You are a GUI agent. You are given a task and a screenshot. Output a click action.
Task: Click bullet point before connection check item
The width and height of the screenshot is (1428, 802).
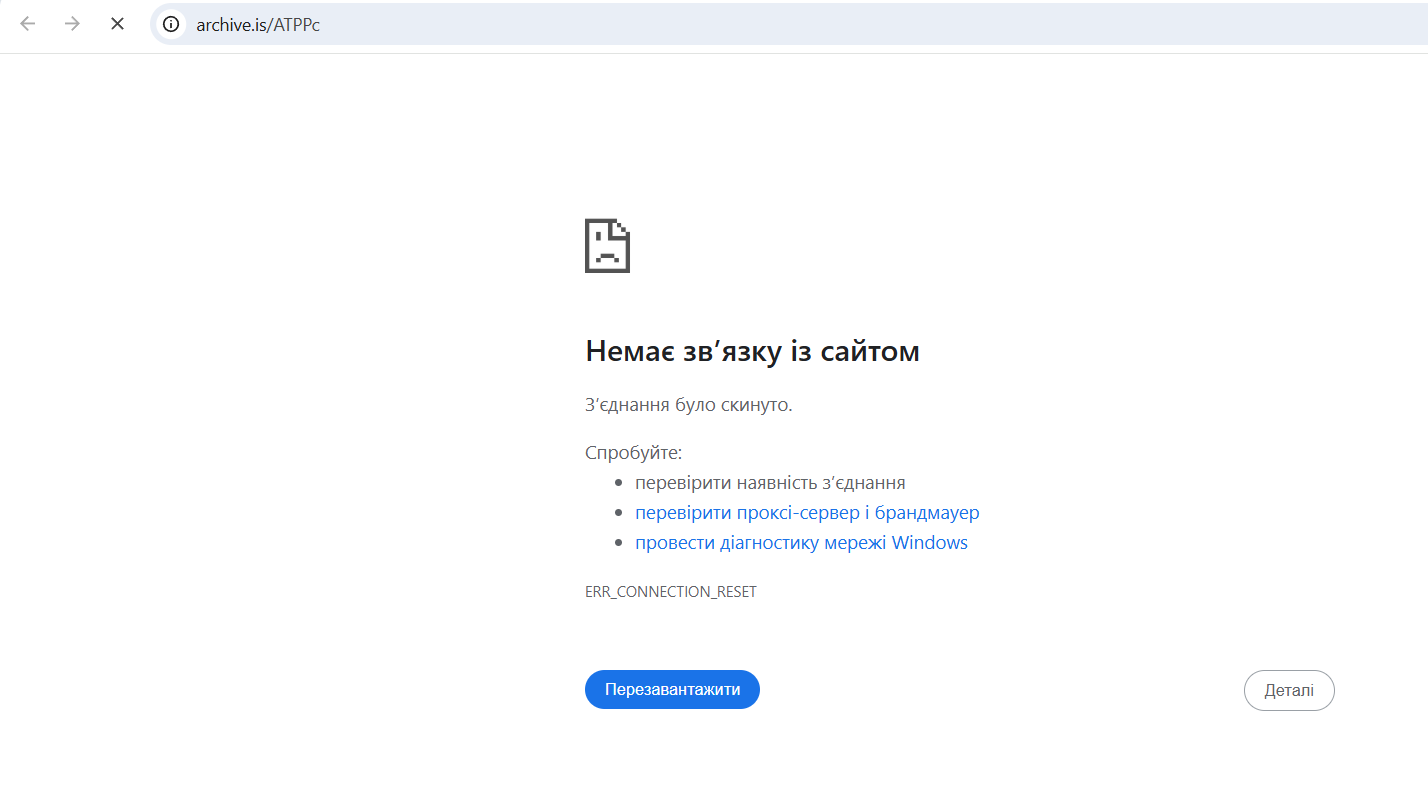[x=619, y=484]
